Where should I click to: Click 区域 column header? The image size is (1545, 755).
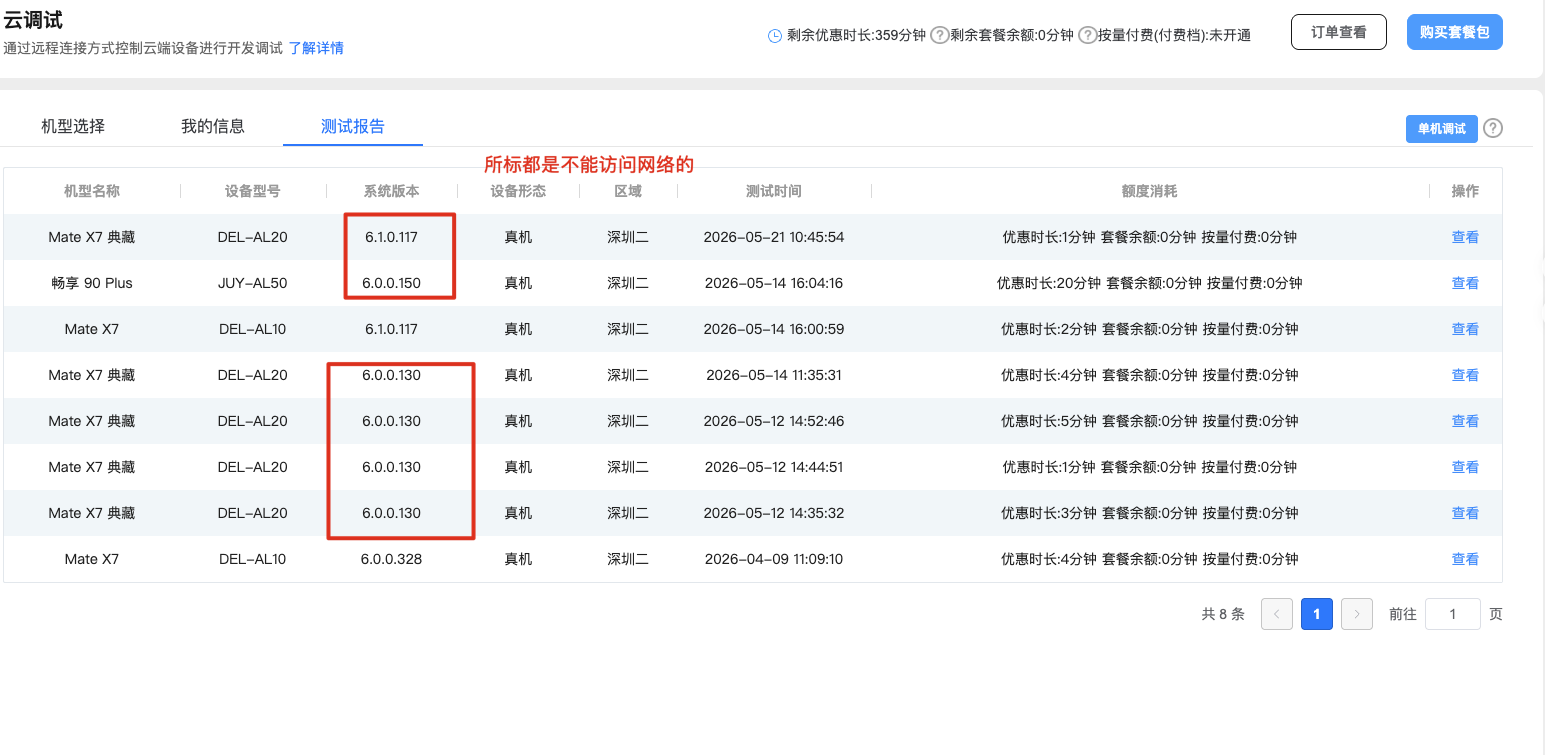[628, 191]
